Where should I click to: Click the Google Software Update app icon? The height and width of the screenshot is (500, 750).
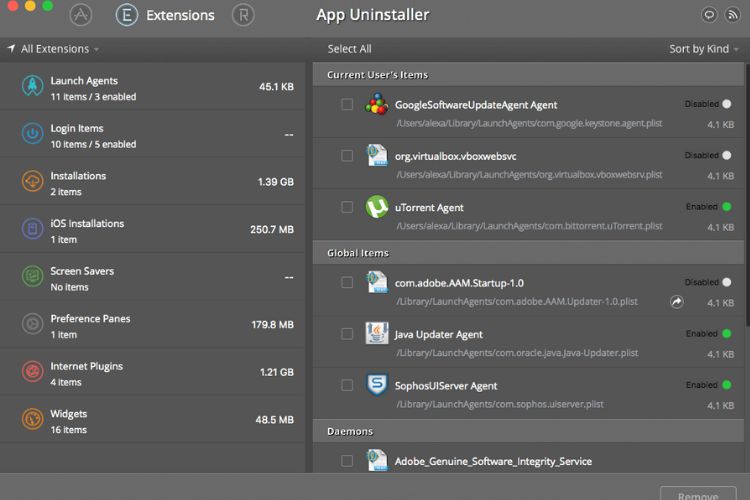tap(377, 104)
